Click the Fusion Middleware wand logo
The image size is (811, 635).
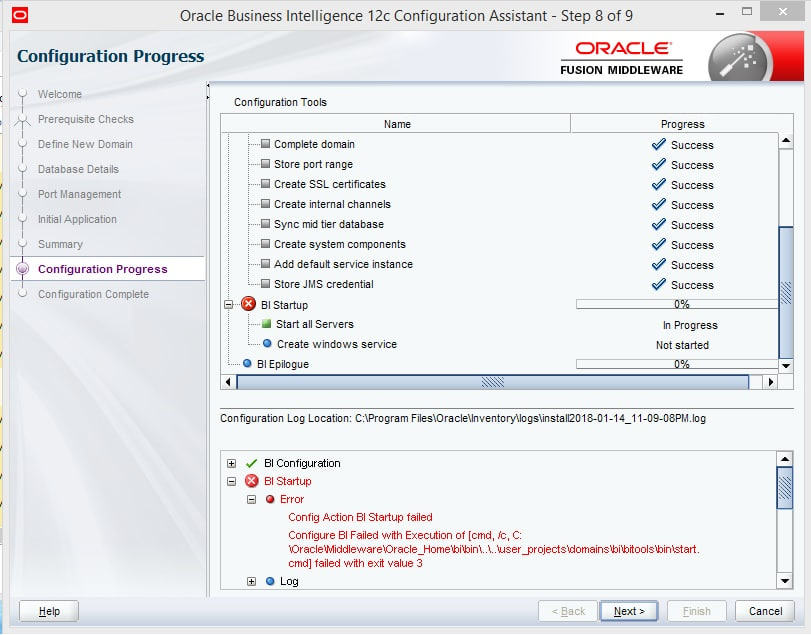point(740,57)
